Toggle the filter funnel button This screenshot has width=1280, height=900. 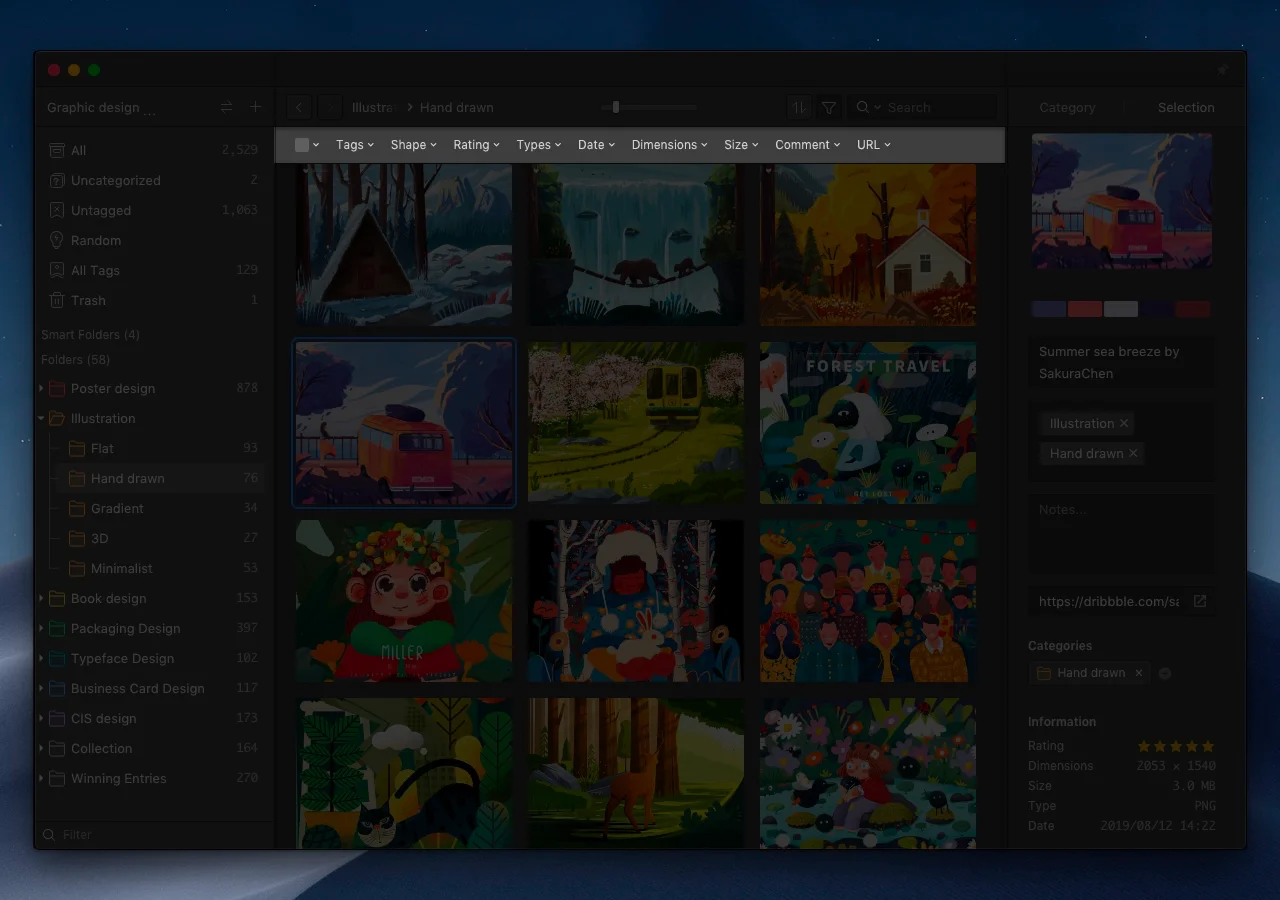pos(829,107)
